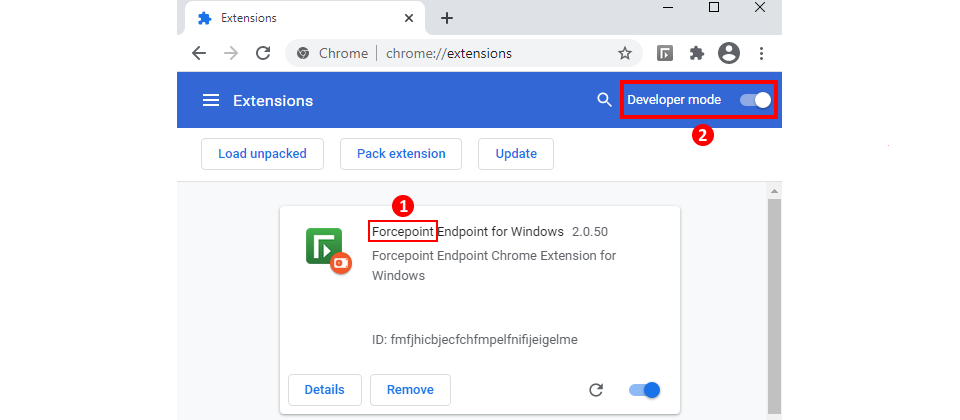This screenshot has height=420, width=960.
Task: Click the Chrome site info icon
Action: click(302, 53)
